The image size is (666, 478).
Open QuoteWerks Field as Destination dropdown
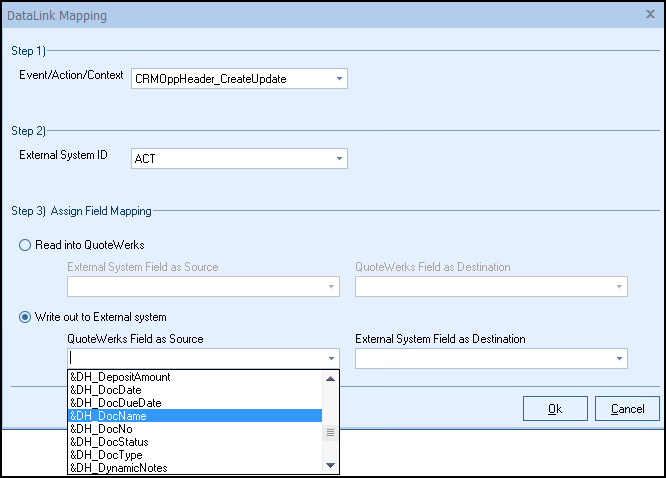618,287
